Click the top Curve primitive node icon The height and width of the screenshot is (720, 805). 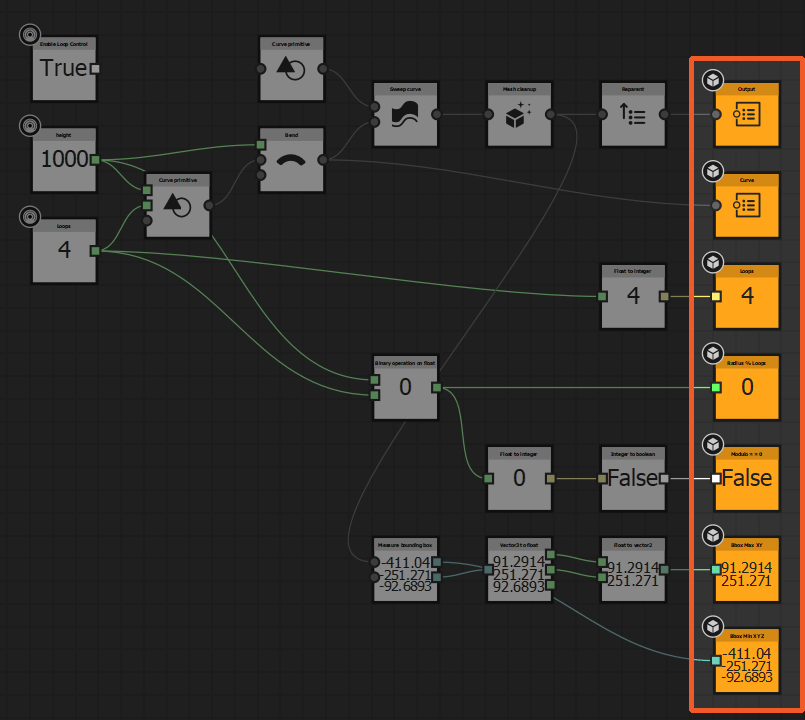pos(291,68)
